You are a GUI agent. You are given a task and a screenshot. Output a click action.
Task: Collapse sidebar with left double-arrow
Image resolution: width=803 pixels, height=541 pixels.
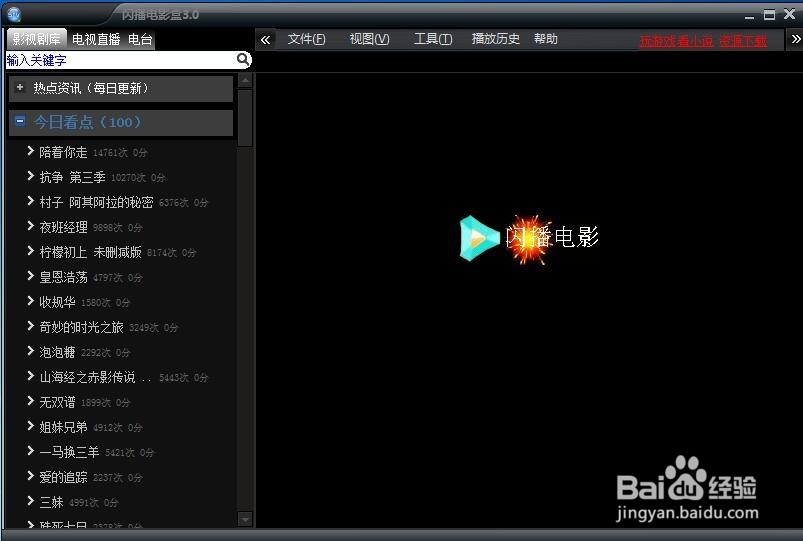[x=265, y=39]
